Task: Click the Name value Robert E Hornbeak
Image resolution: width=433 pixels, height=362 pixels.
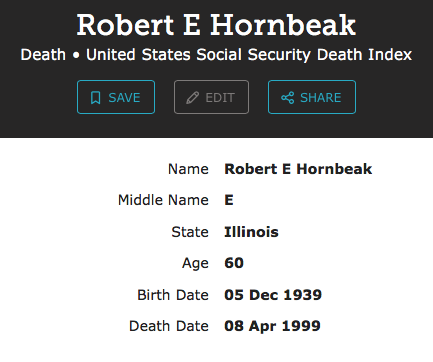Action: point(298,169)
